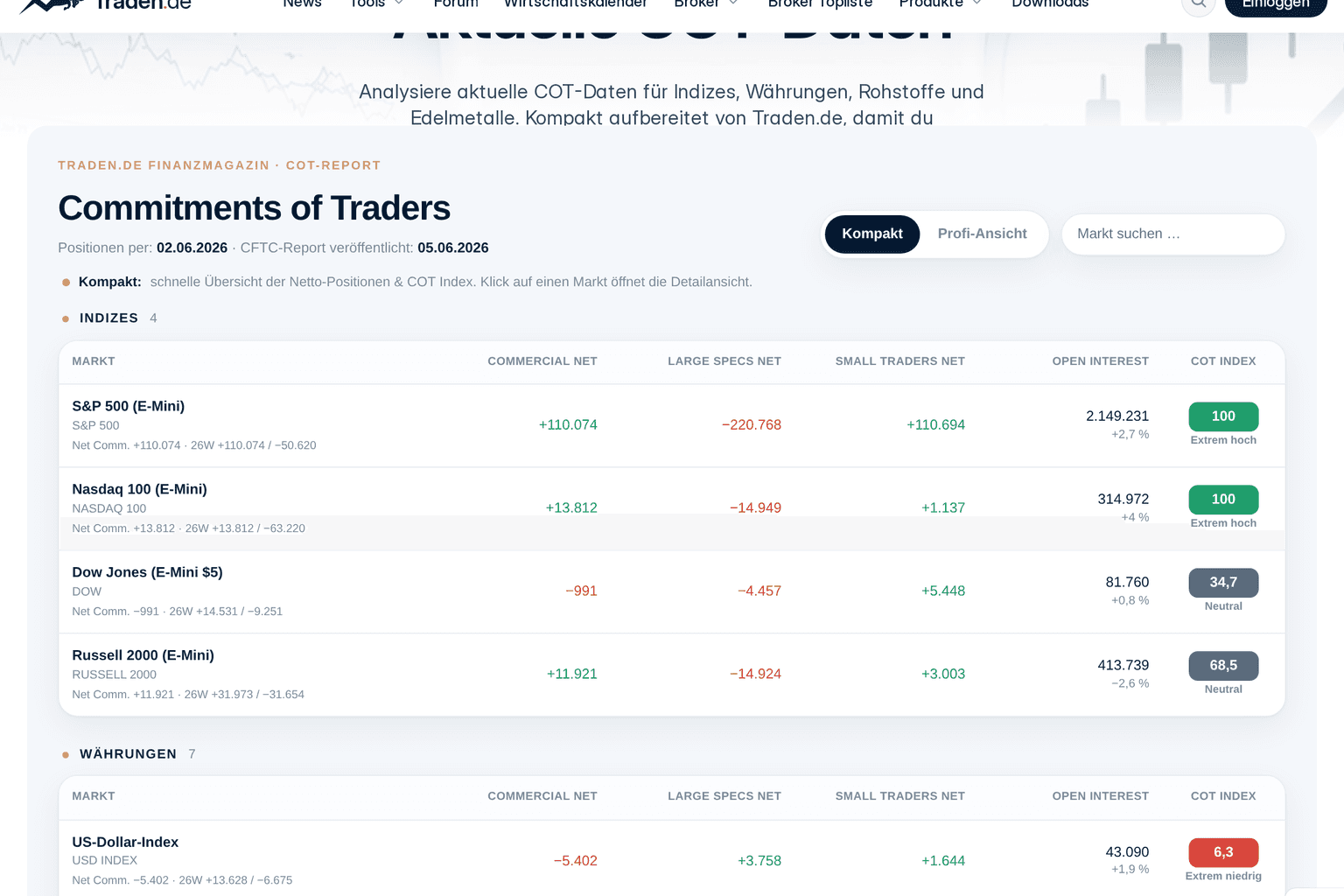Click Russell 2000 COT Index badge 68,5
Image resolution: width=1344 pixels, height=896 pixels.
[1223, 666]
